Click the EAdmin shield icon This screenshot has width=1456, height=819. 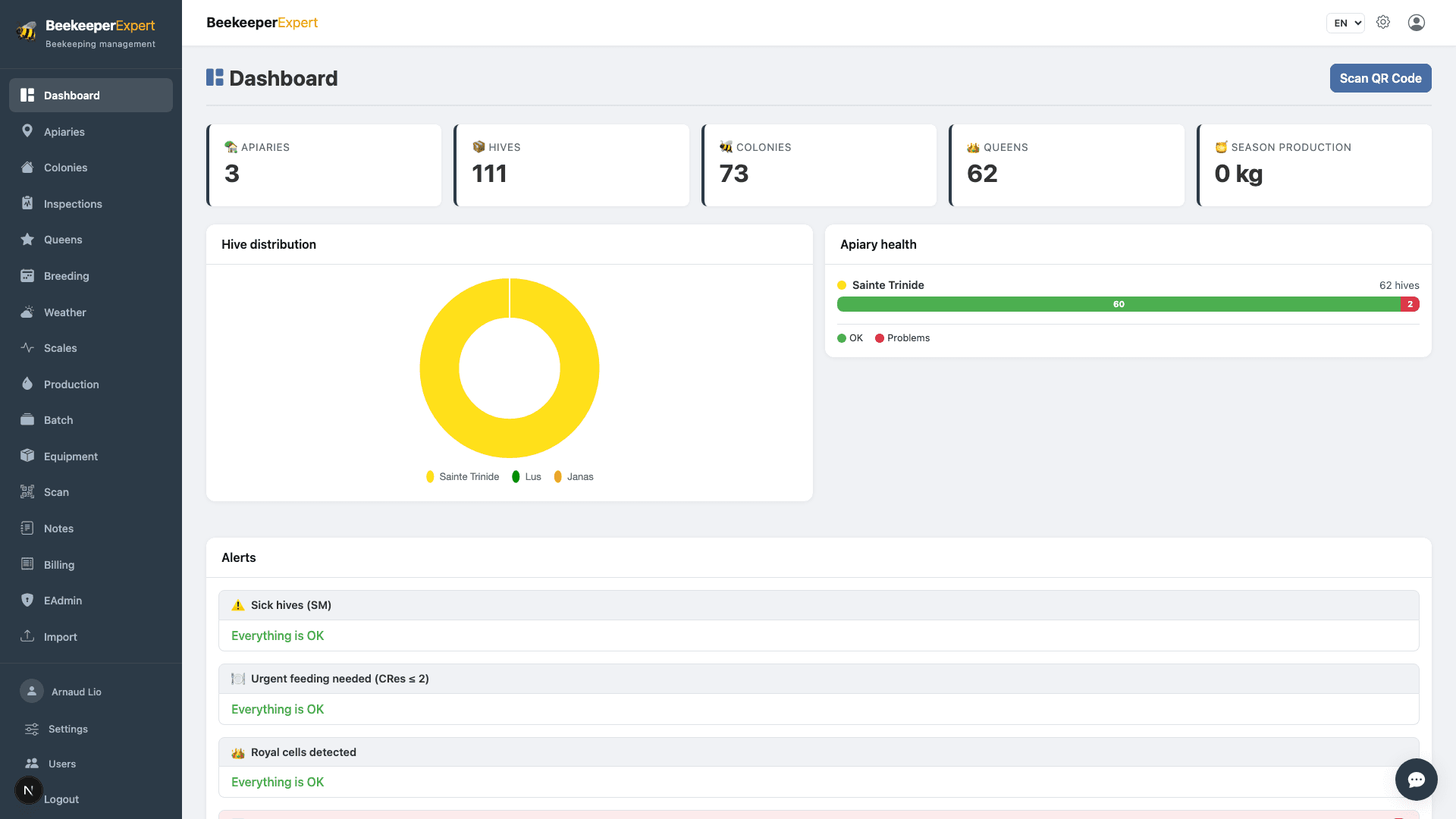point(27,601)
